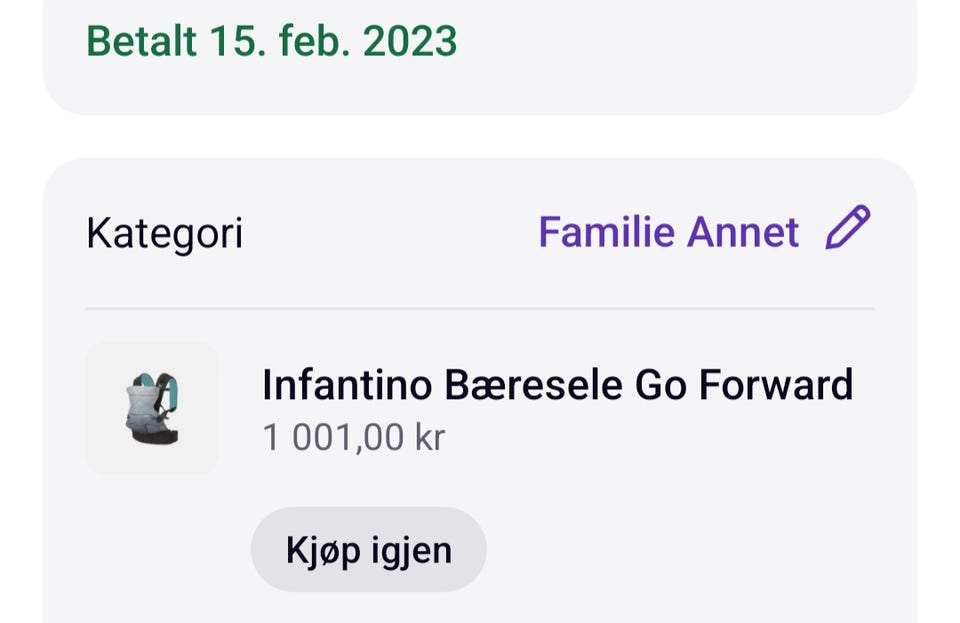Click the word Annet in the category
960x623 pixels.
(742, 233)
